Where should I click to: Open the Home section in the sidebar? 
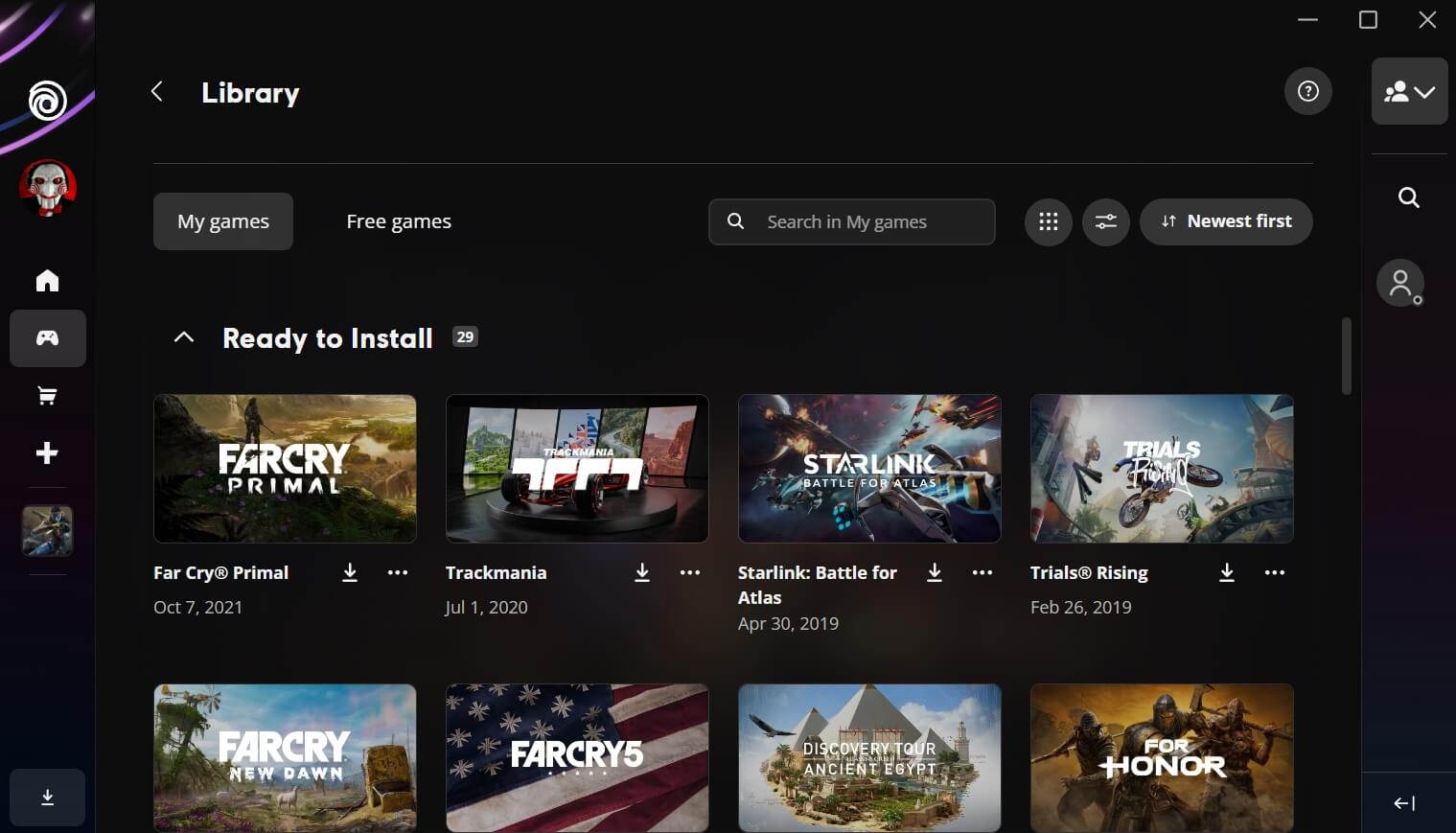tap(46, 280)
